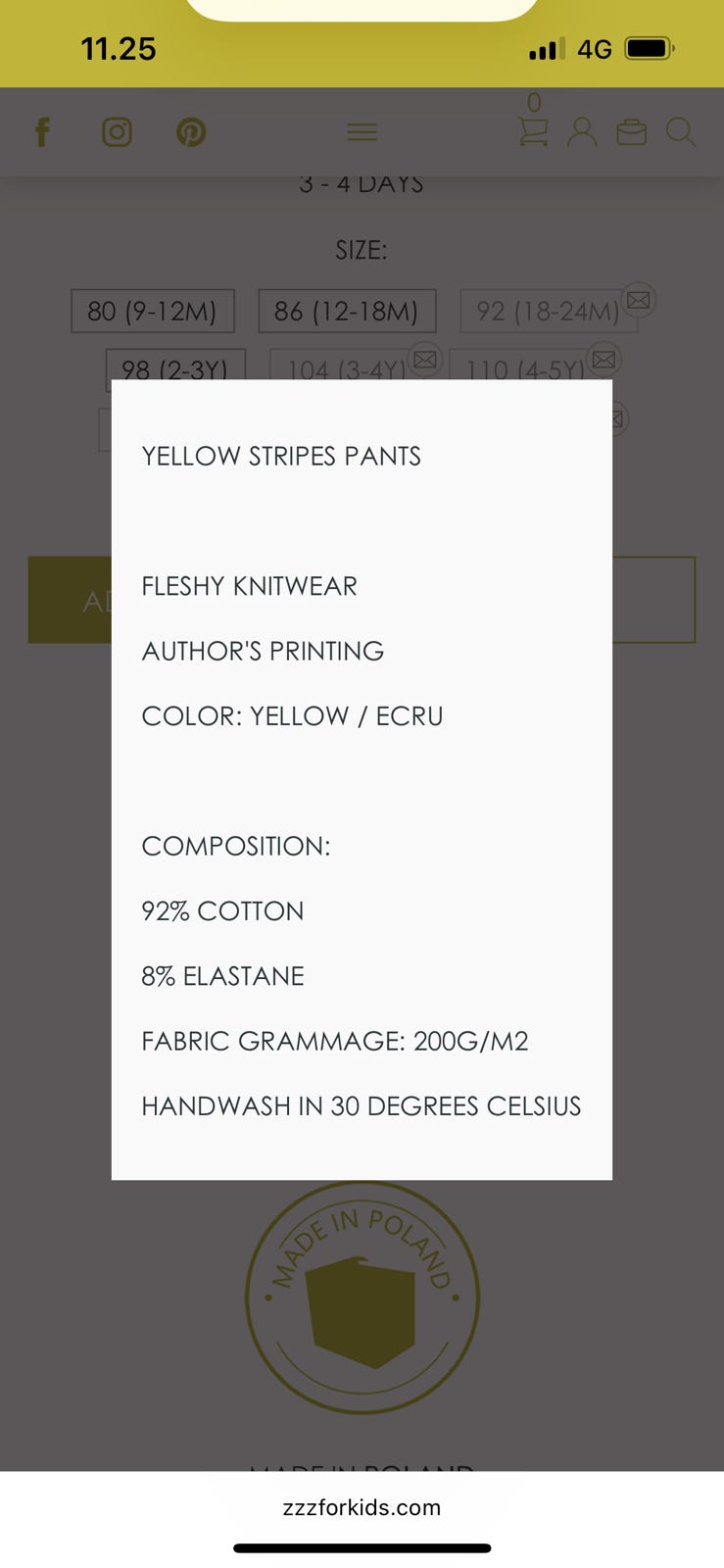Click envelope notify icon beside size 110
This screenshot has width=724, height=1568.
604,360
